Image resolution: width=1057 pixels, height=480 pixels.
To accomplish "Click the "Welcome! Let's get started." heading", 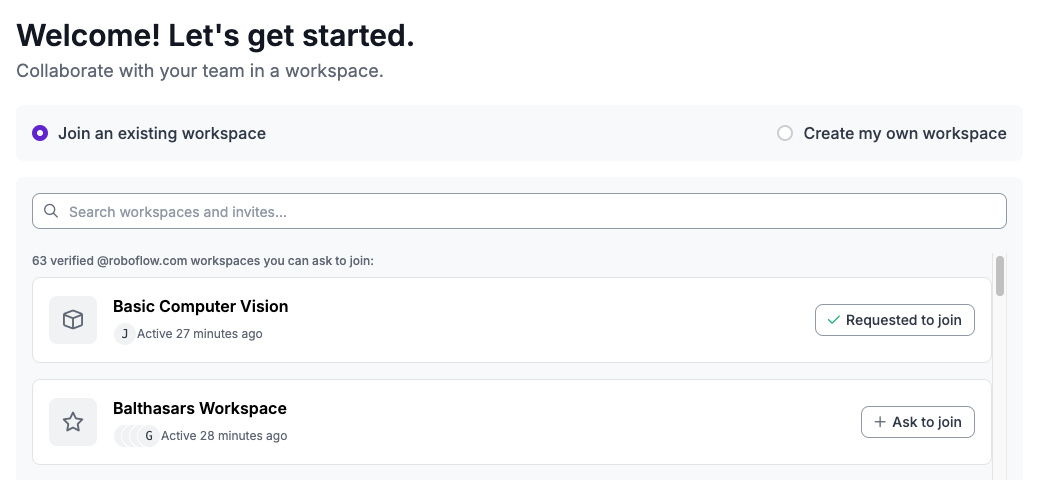I will (215, 36).
